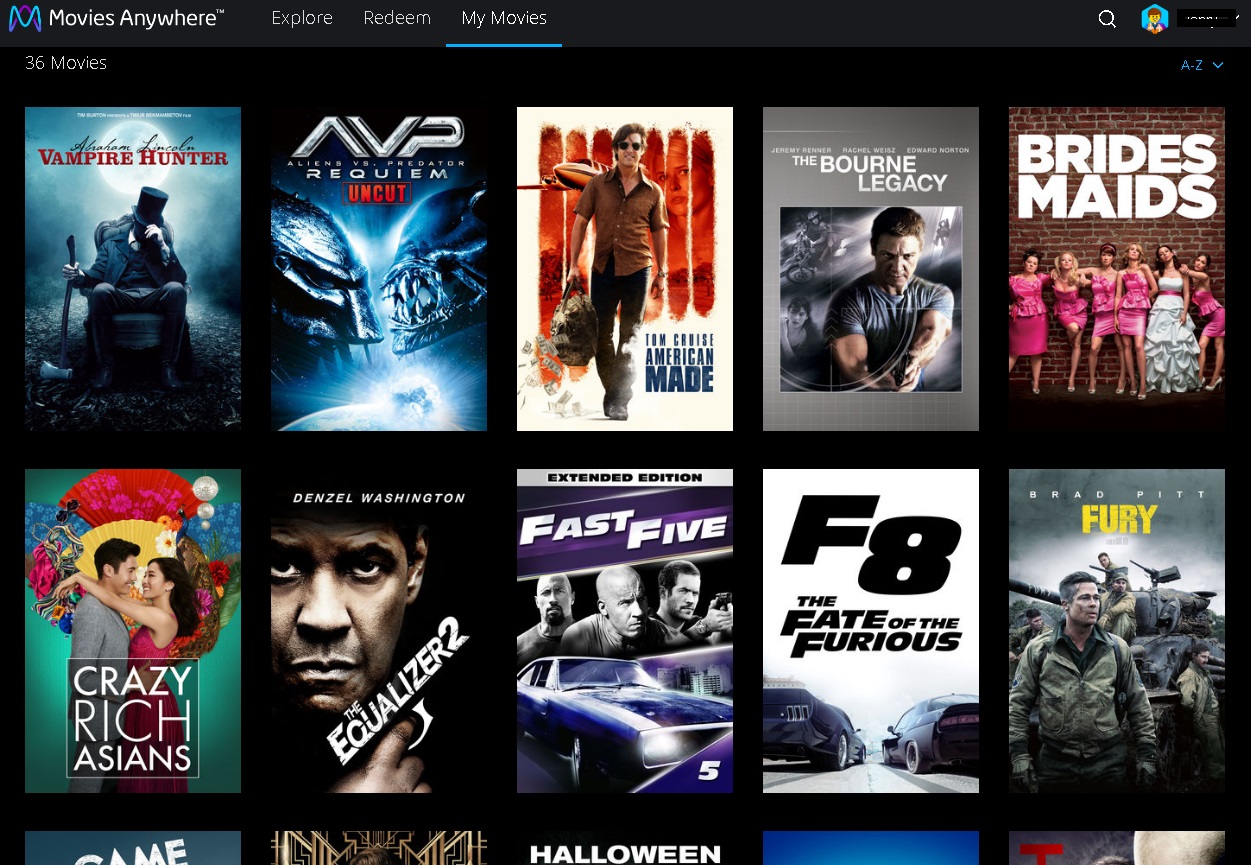Select the My Movies tab
This screenshot has width=1251, height=865.
click(x=504, y=18)
